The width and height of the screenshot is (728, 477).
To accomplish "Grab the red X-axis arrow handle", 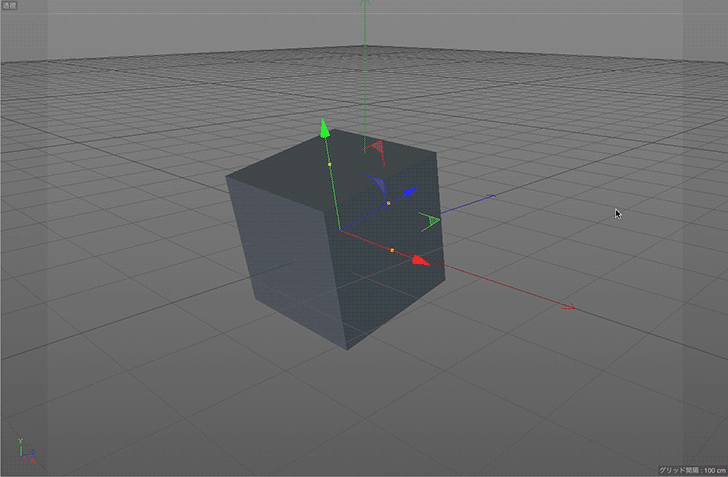I will point(421,261).
